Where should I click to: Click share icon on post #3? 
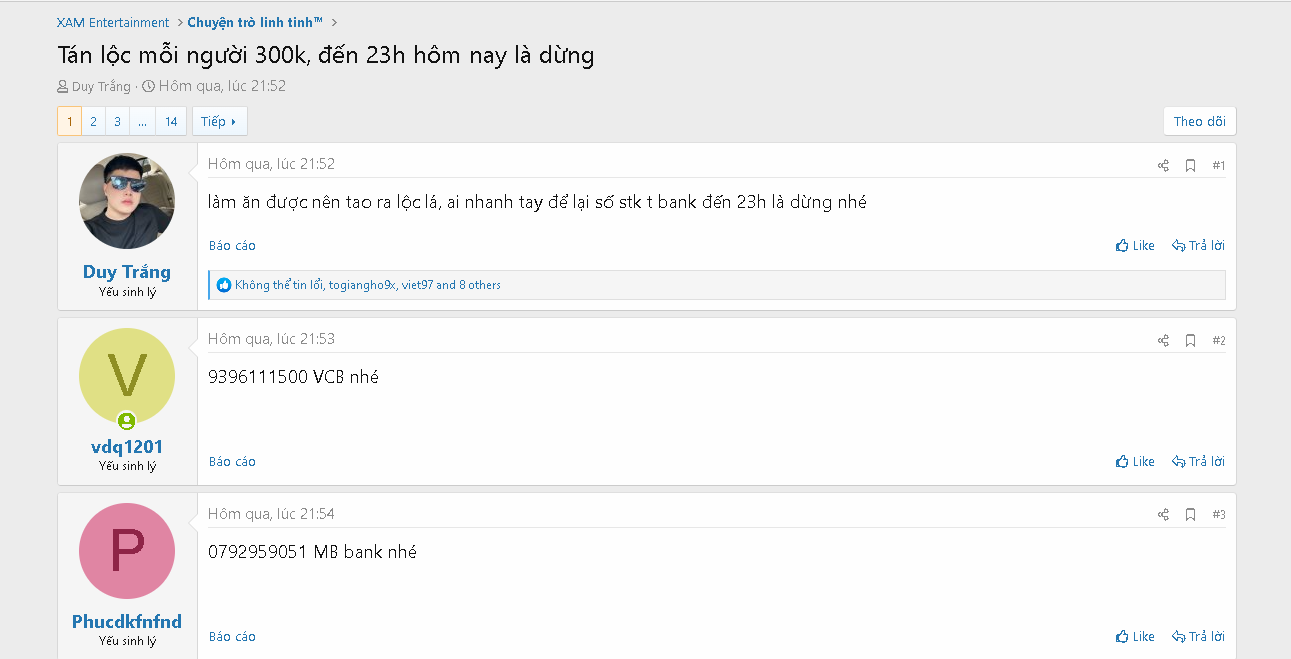(1163, 515)
